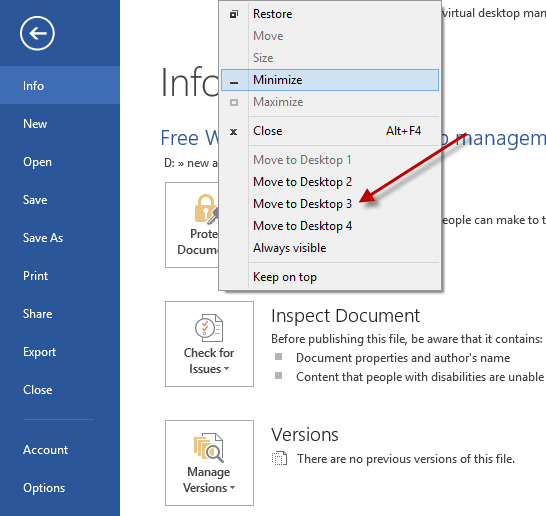Open the Account page
Screen dimensions: 546x516
pos(45,450)
